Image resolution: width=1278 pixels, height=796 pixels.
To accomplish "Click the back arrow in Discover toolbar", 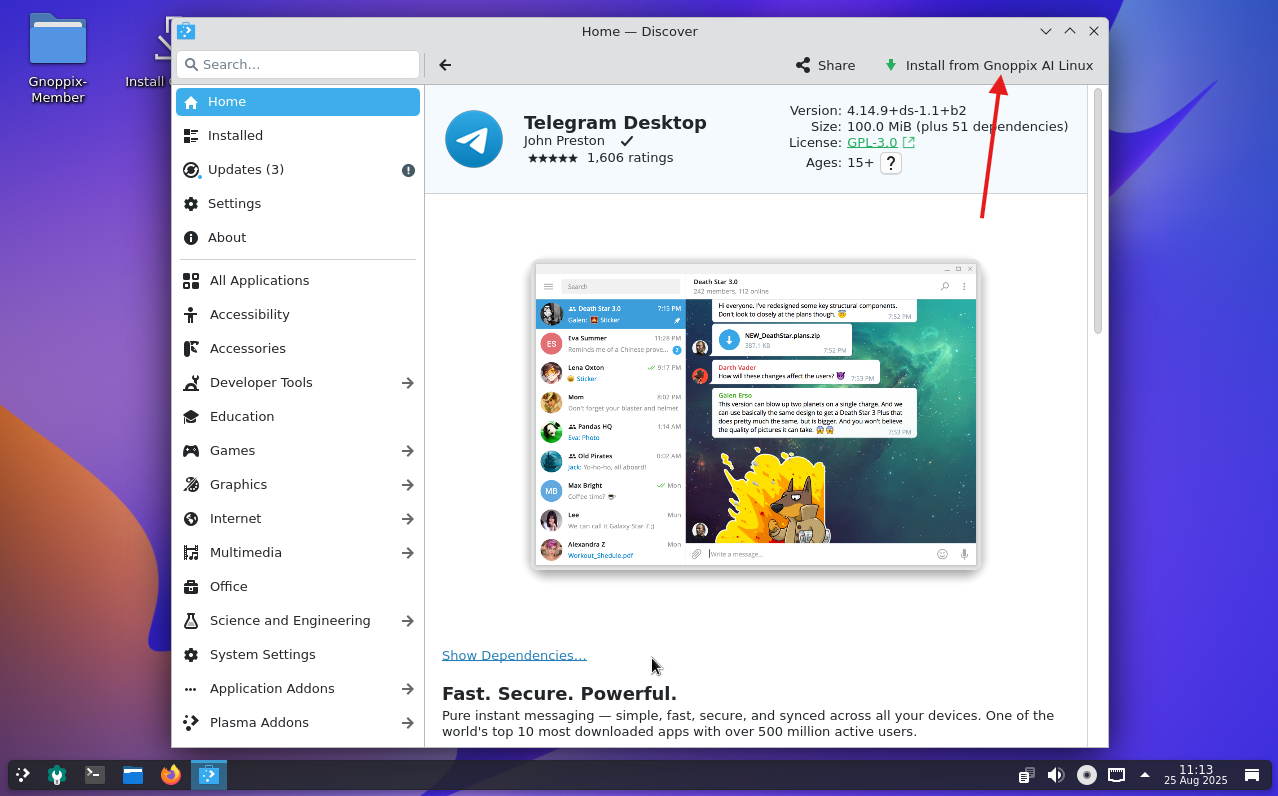I will [445, 65].
